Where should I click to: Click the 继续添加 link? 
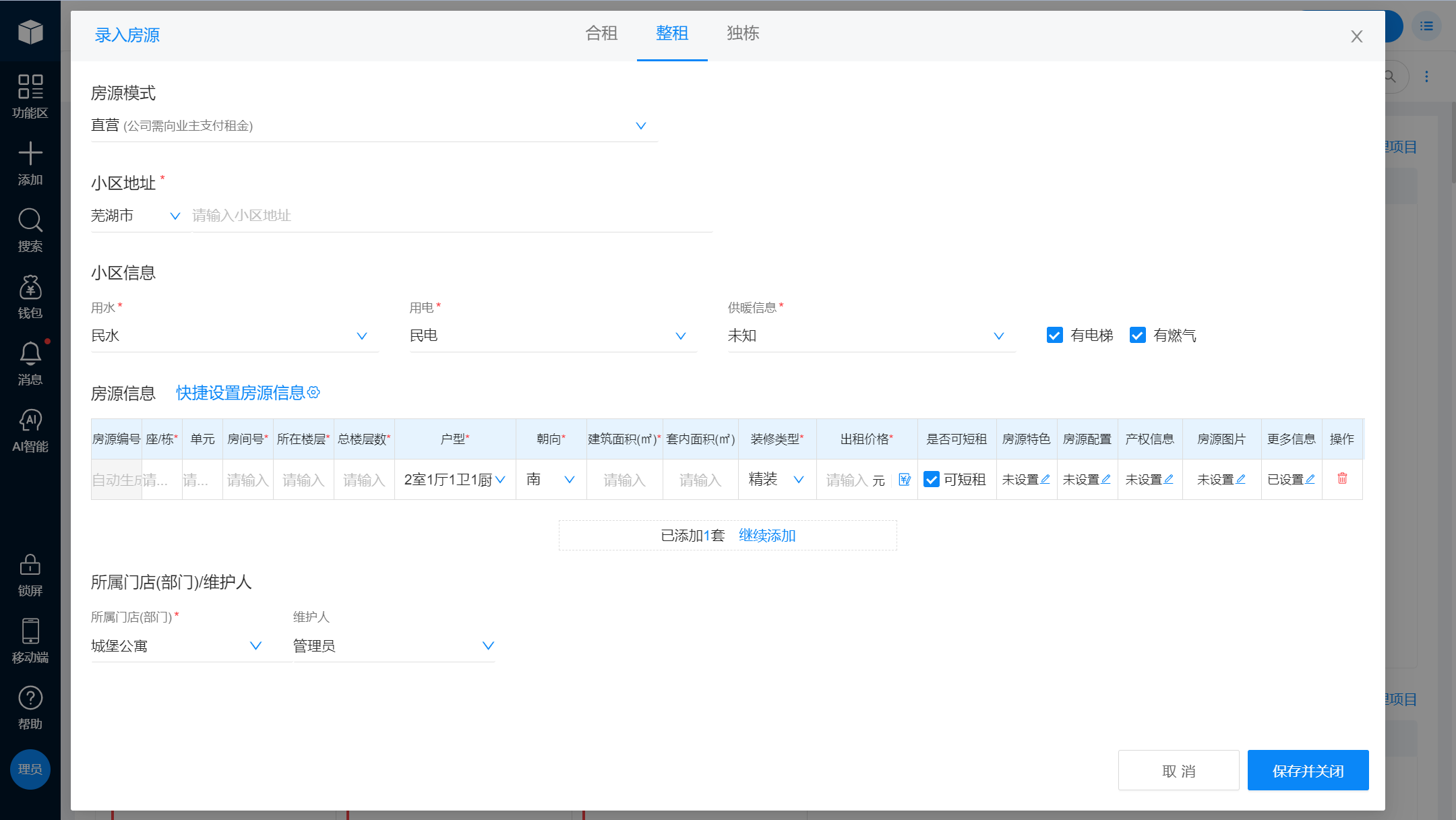coord(767,536)
